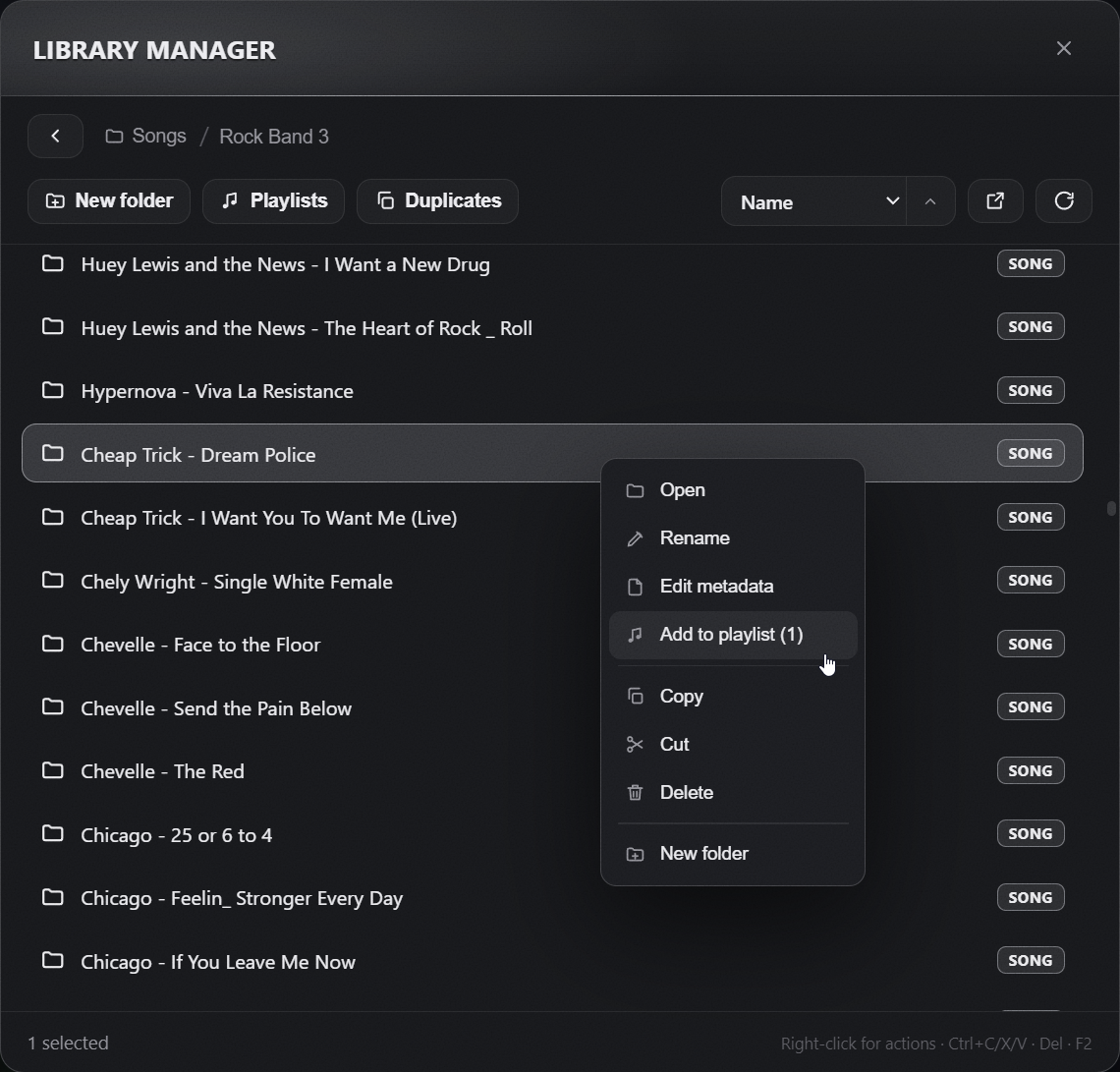
Task: Click Rock Band 3 breadcrumb
Action: click(x=273, y=137)
